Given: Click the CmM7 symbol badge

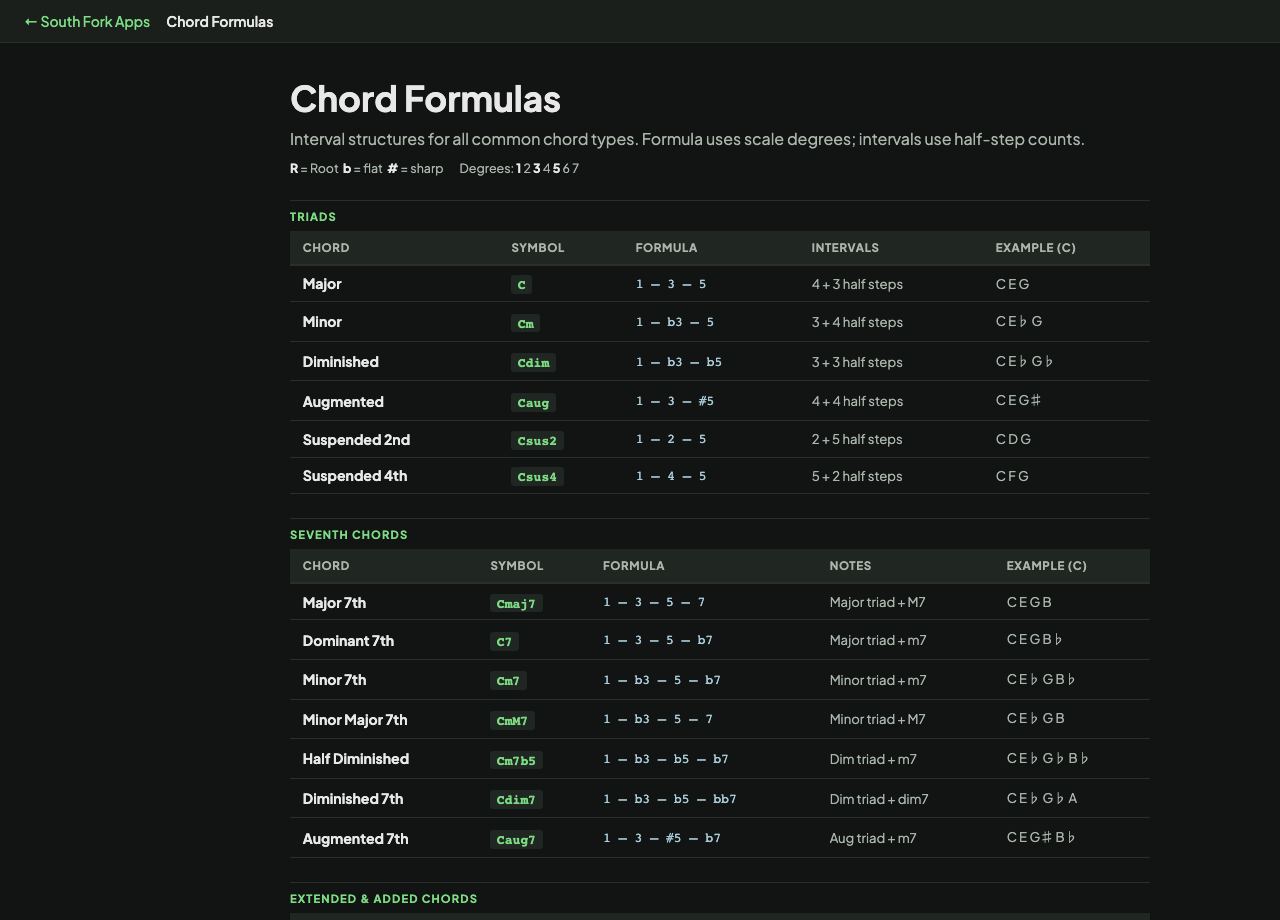Looking at the screenshot, I should click(512, 720).
